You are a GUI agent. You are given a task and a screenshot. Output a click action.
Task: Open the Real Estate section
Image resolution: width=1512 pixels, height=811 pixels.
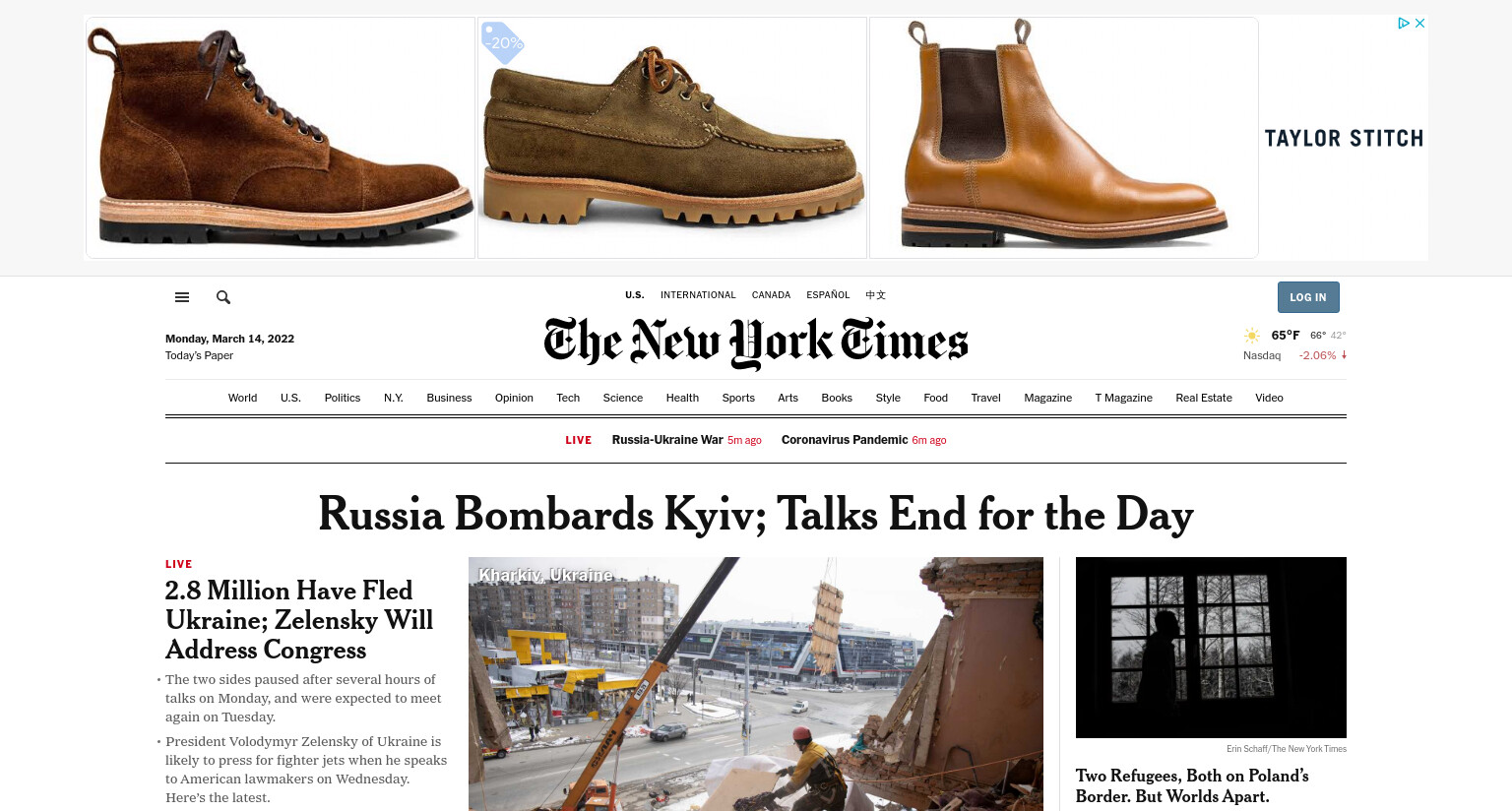pyautogui.click(x=1204, y=398)
